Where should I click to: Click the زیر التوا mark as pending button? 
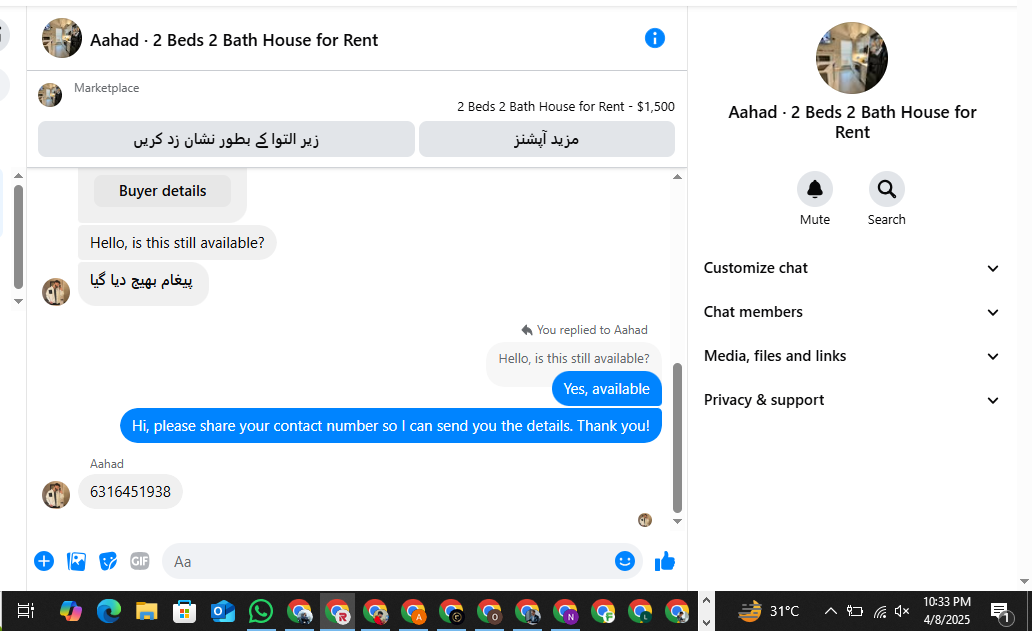[x=226, y=139]
